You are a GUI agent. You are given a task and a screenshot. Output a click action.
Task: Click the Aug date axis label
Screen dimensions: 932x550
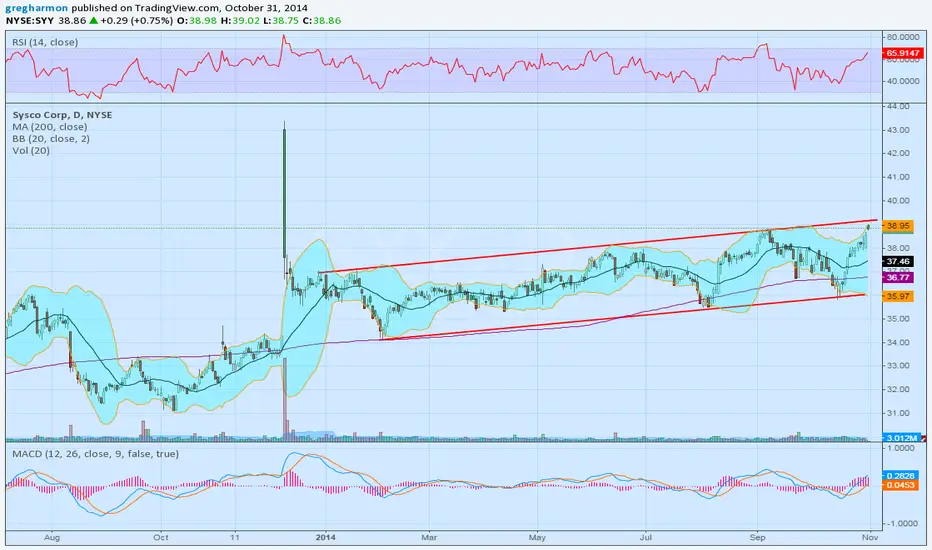click(x=52, y=537)
